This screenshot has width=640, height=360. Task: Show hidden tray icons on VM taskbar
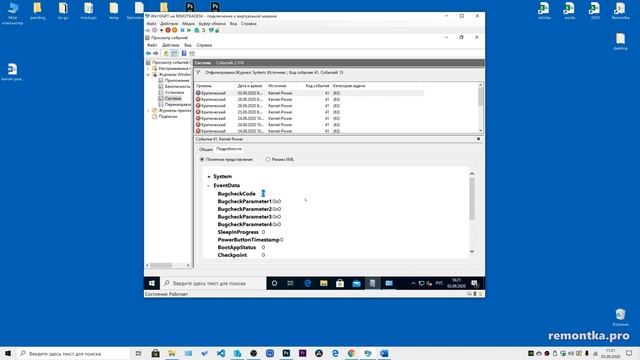coord(413,283)
